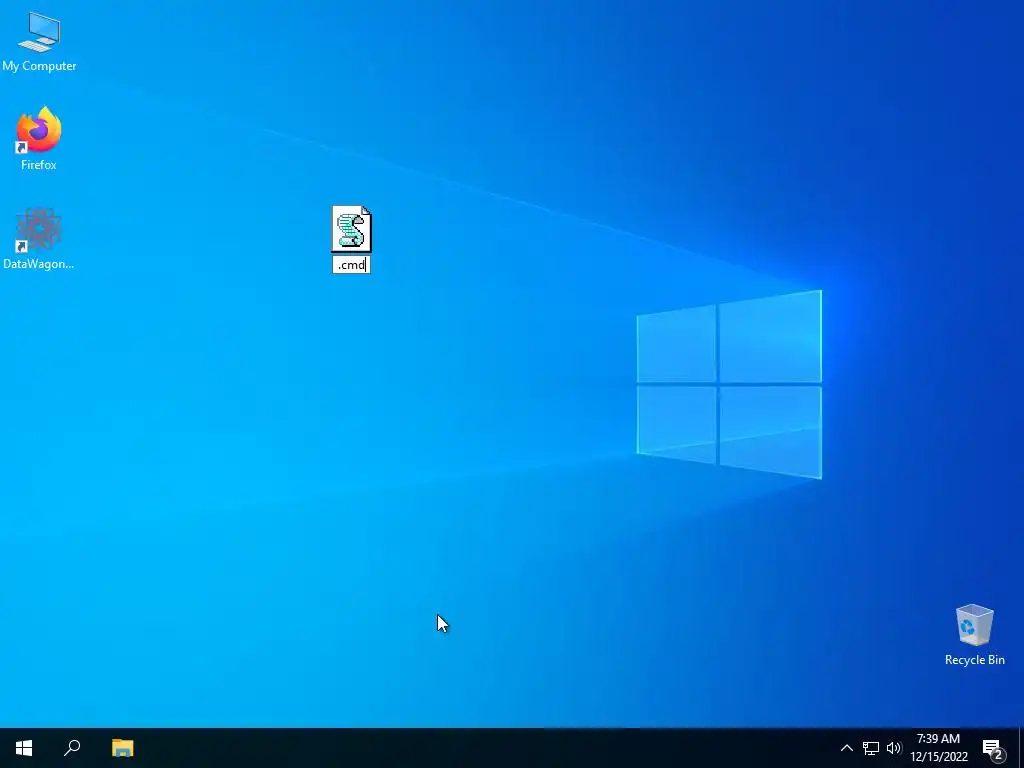Click the "Recycle Bin" label text
The image size is (1024, 768).
pos(974,660)
